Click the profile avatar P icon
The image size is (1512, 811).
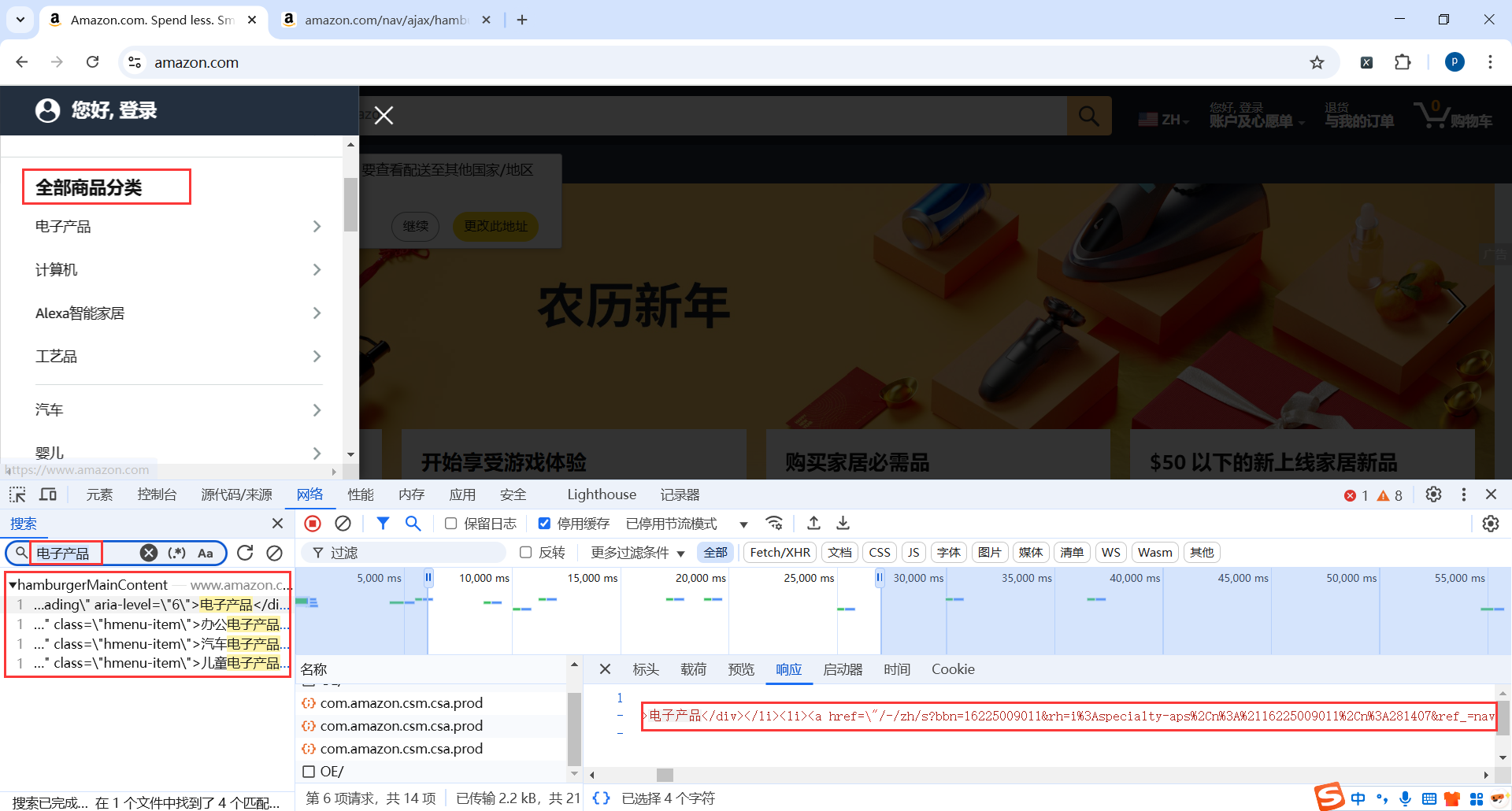pyautogui.click(x=1455, y=62)
